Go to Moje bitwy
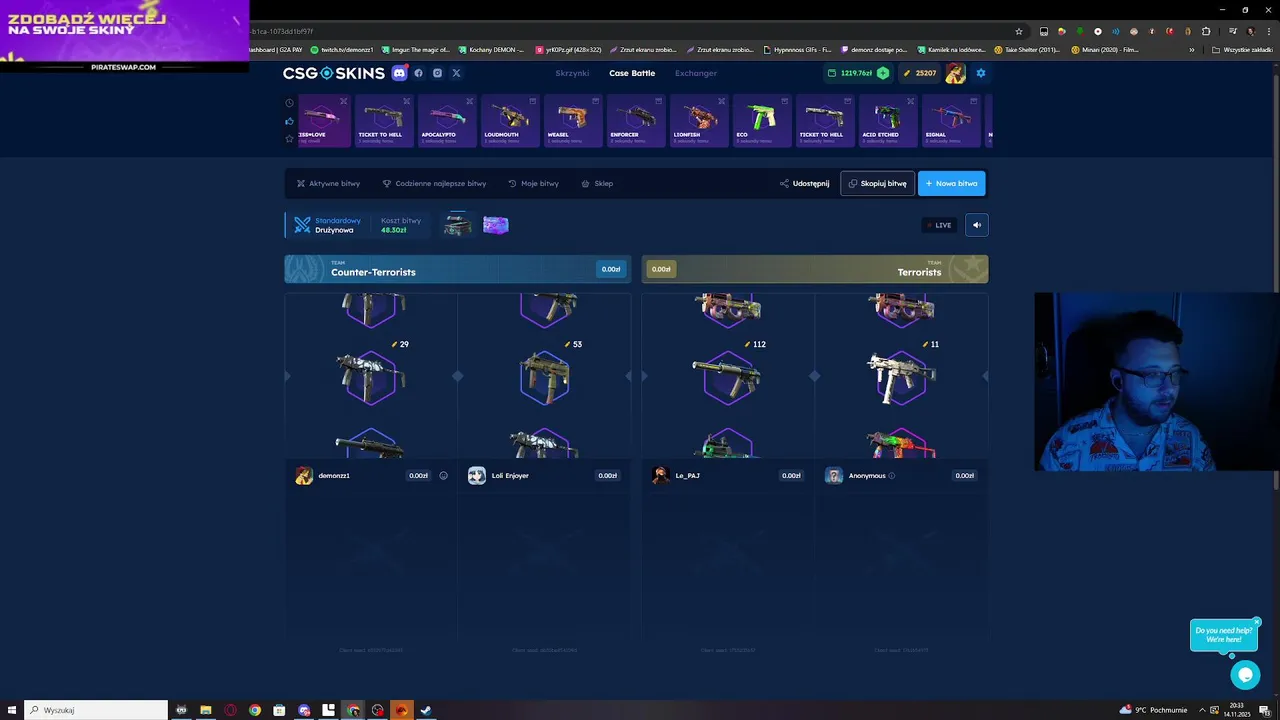1280x720 pixels. (533, 183)
